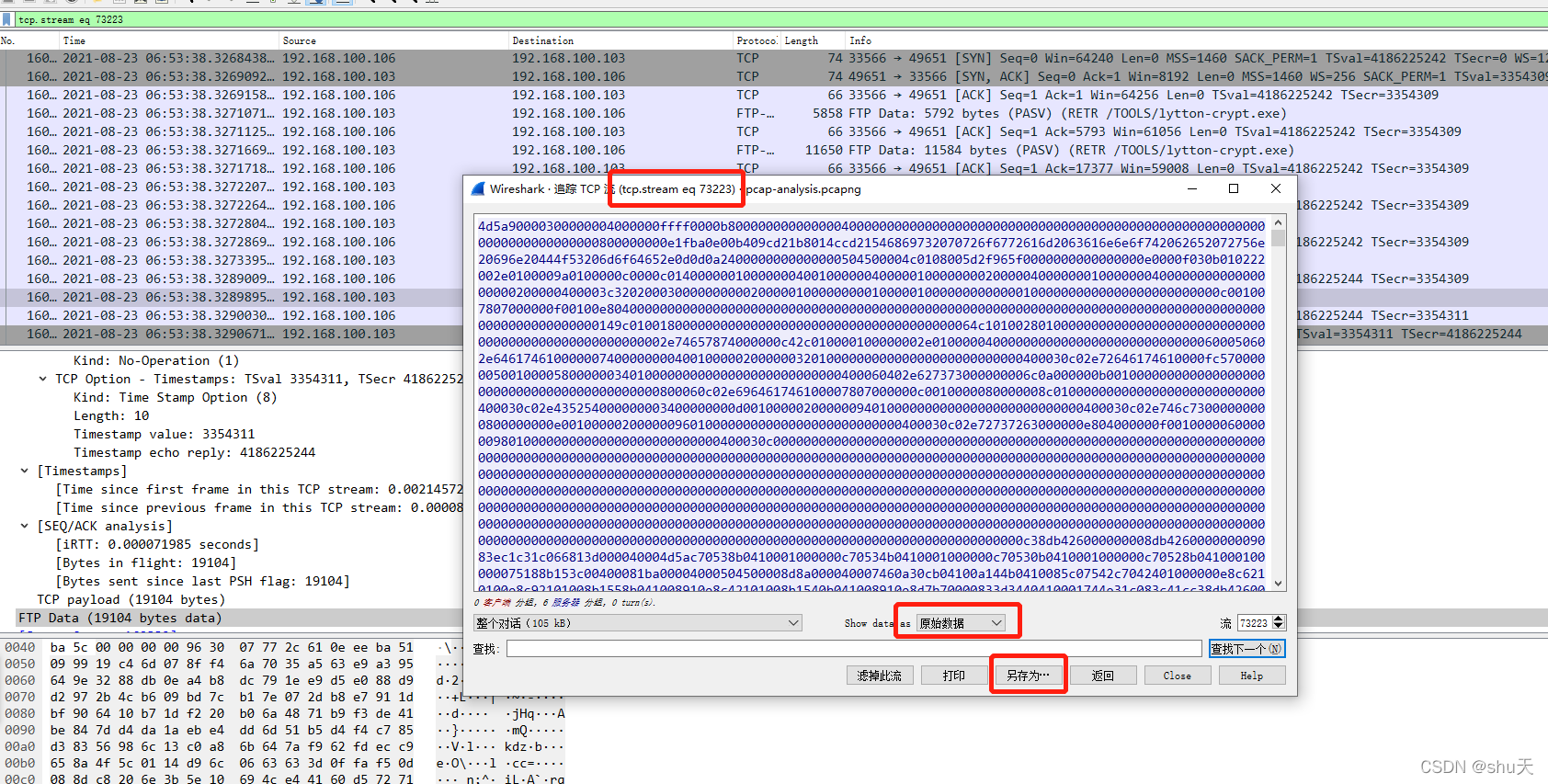Select the Length: 10 detail line
This screenshot has height=784, width=1548.
tap(111, 415)
